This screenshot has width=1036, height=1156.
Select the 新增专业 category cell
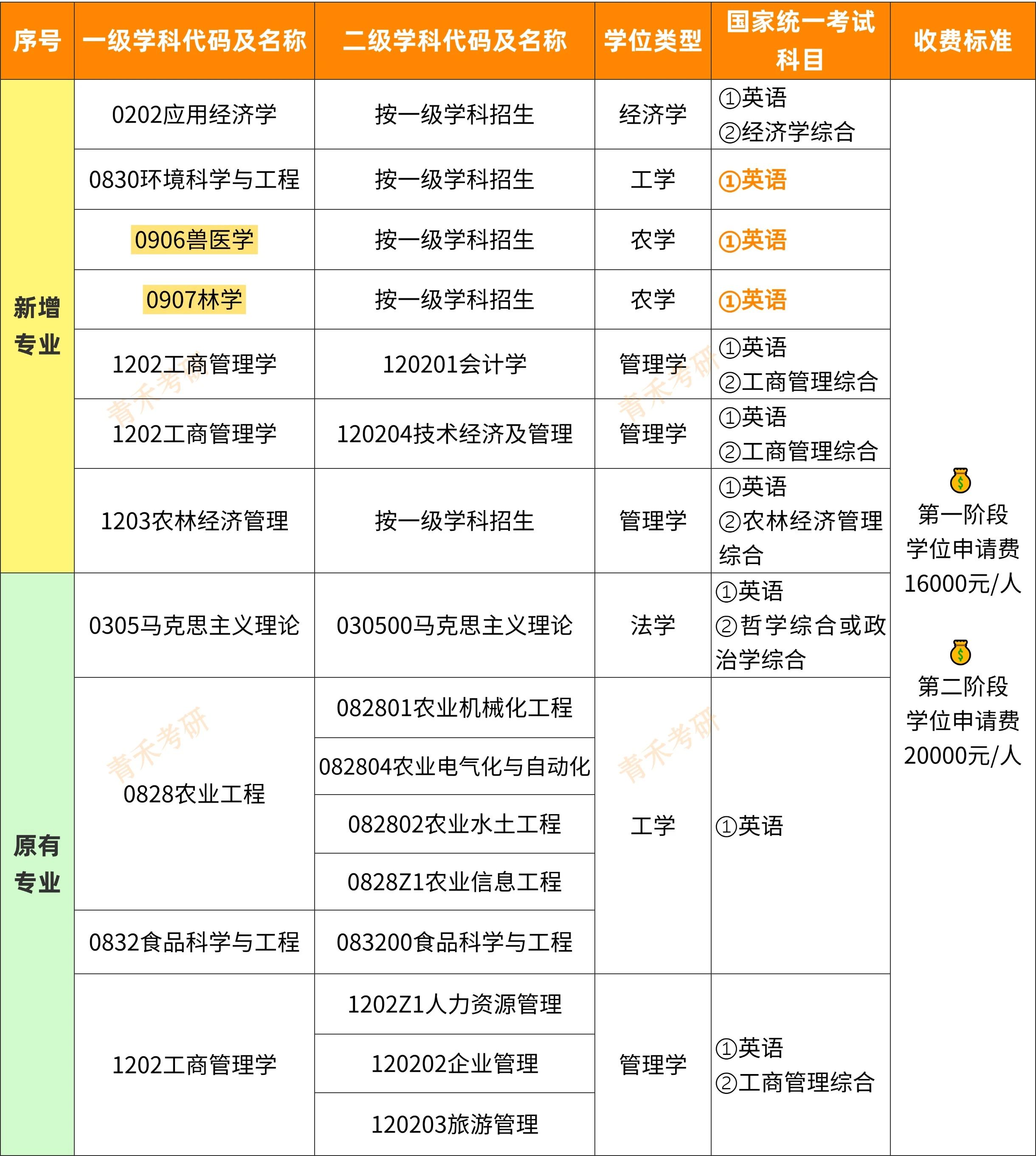pyautogui.click(x=37, y=326)
